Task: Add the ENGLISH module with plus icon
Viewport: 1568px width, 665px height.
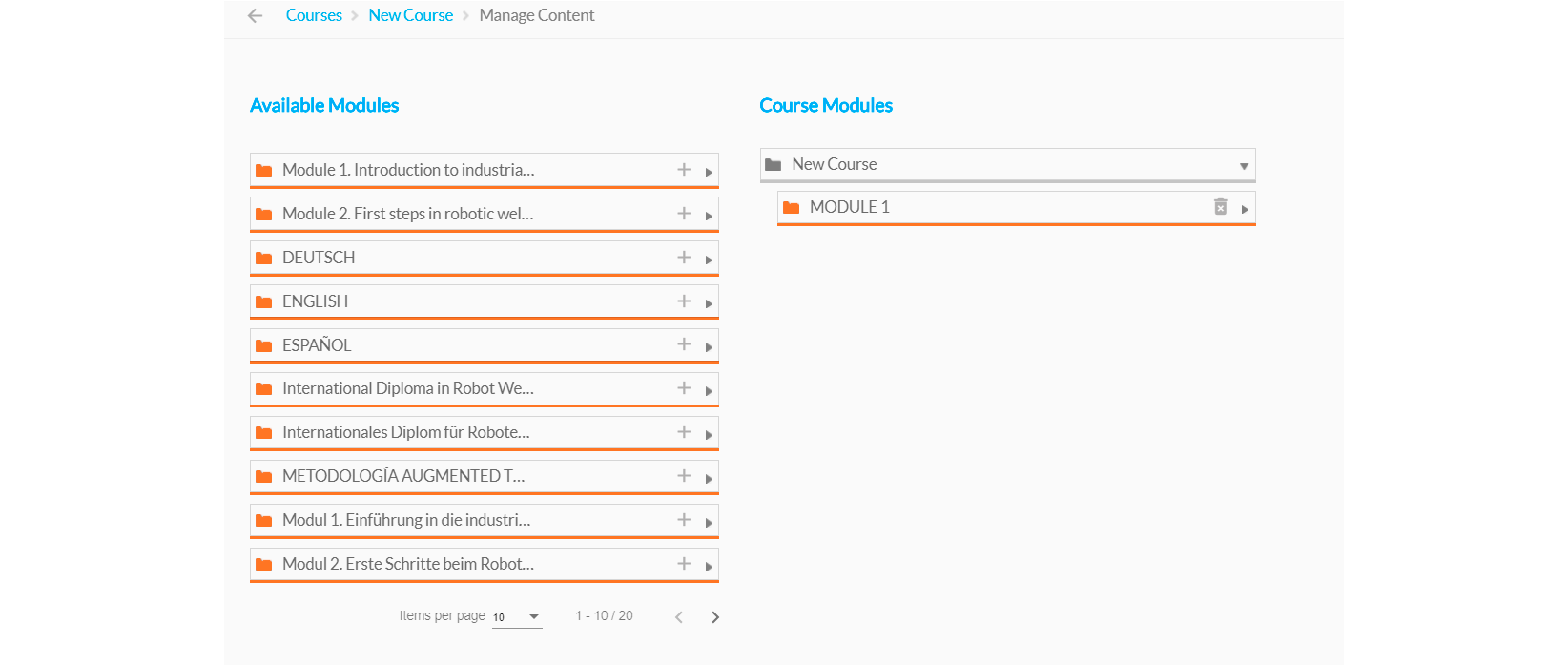Action: (x=684, y=301)
